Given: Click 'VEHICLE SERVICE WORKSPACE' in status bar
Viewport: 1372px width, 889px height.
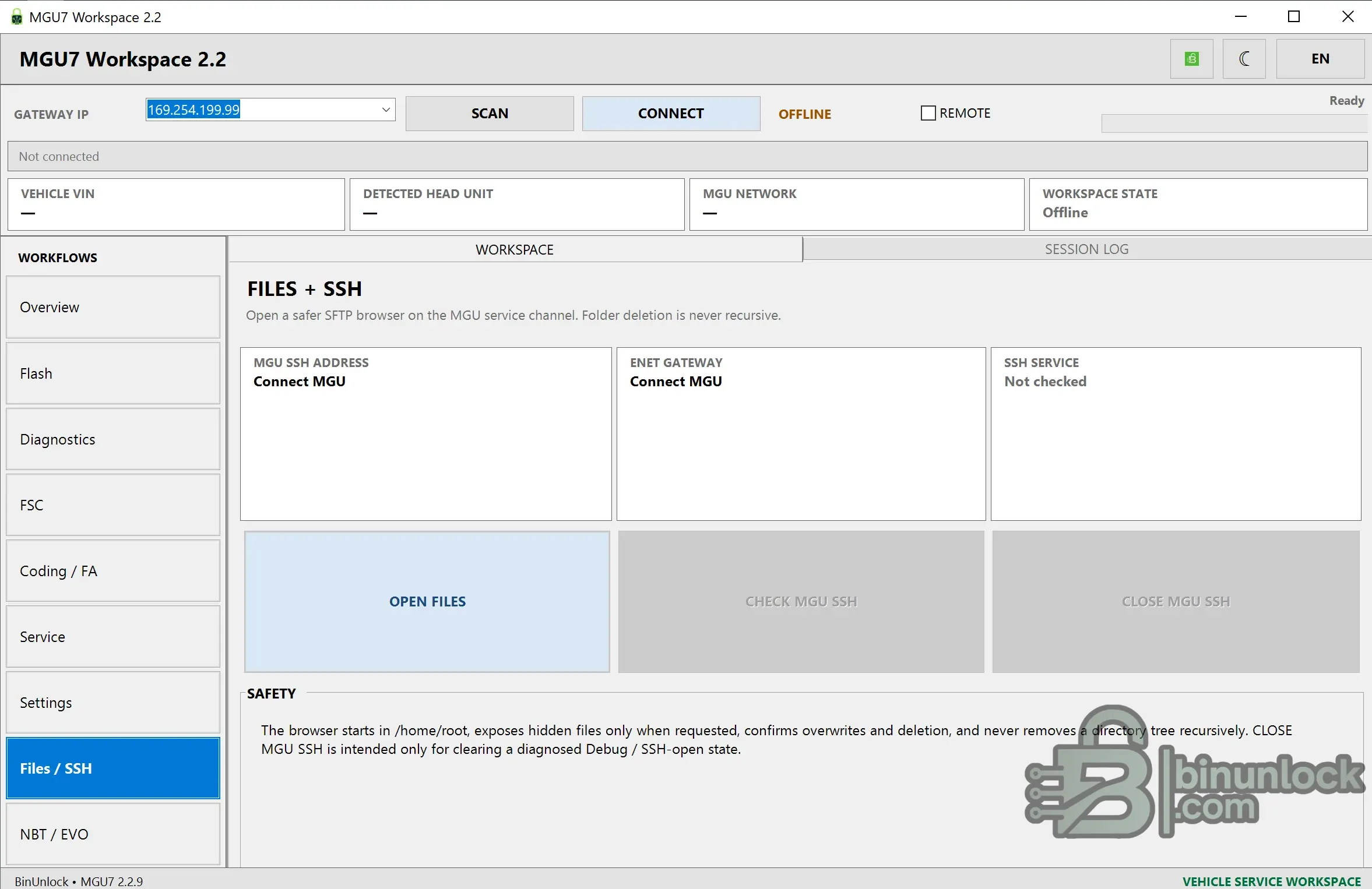Looking at the screenshot, I should pos(1271,881).
